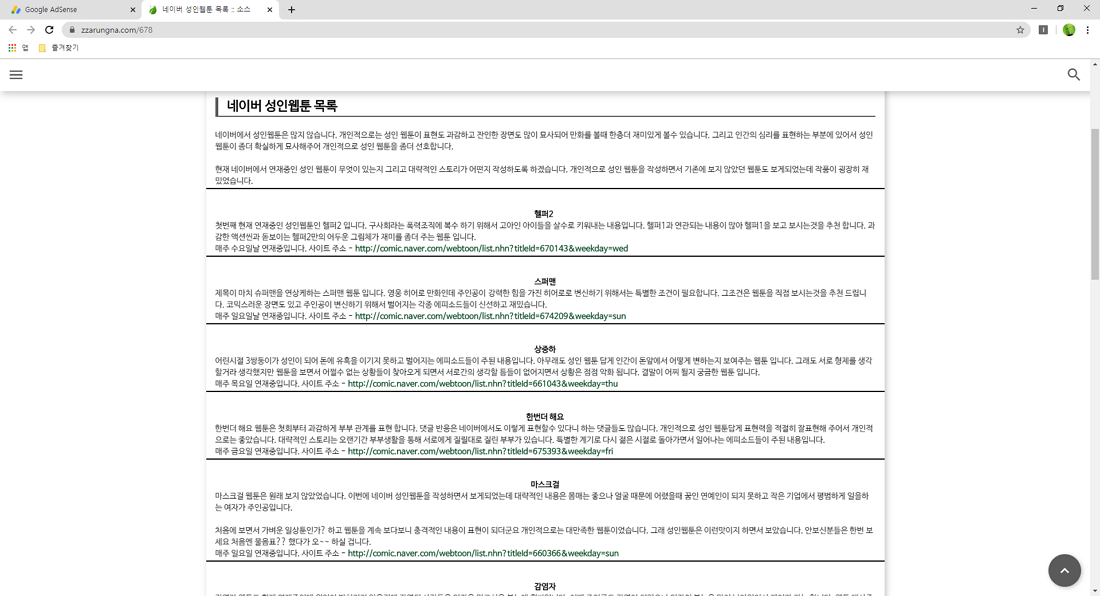Open the 한번더 해요 link titleId=675393
Viewport: 1100px width, 596px height.
(480, 452)
